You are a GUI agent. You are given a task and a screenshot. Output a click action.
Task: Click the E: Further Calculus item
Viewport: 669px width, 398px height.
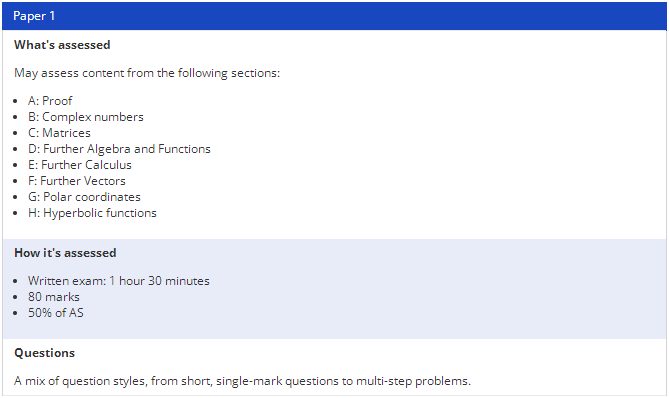(x=80, y=165)
